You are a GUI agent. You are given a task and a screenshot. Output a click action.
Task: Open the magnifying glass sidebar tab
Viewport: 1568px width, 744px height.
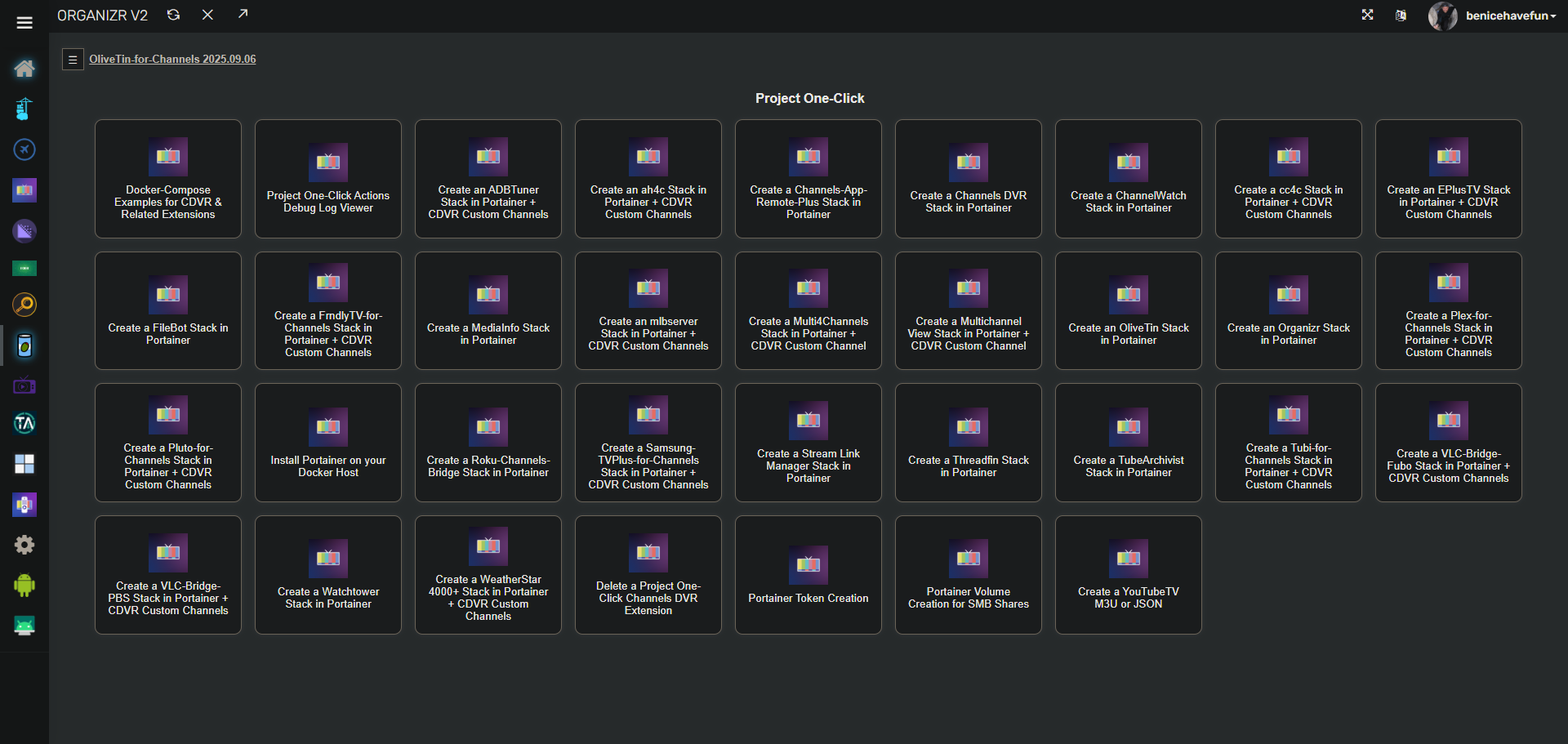[24, 305]
